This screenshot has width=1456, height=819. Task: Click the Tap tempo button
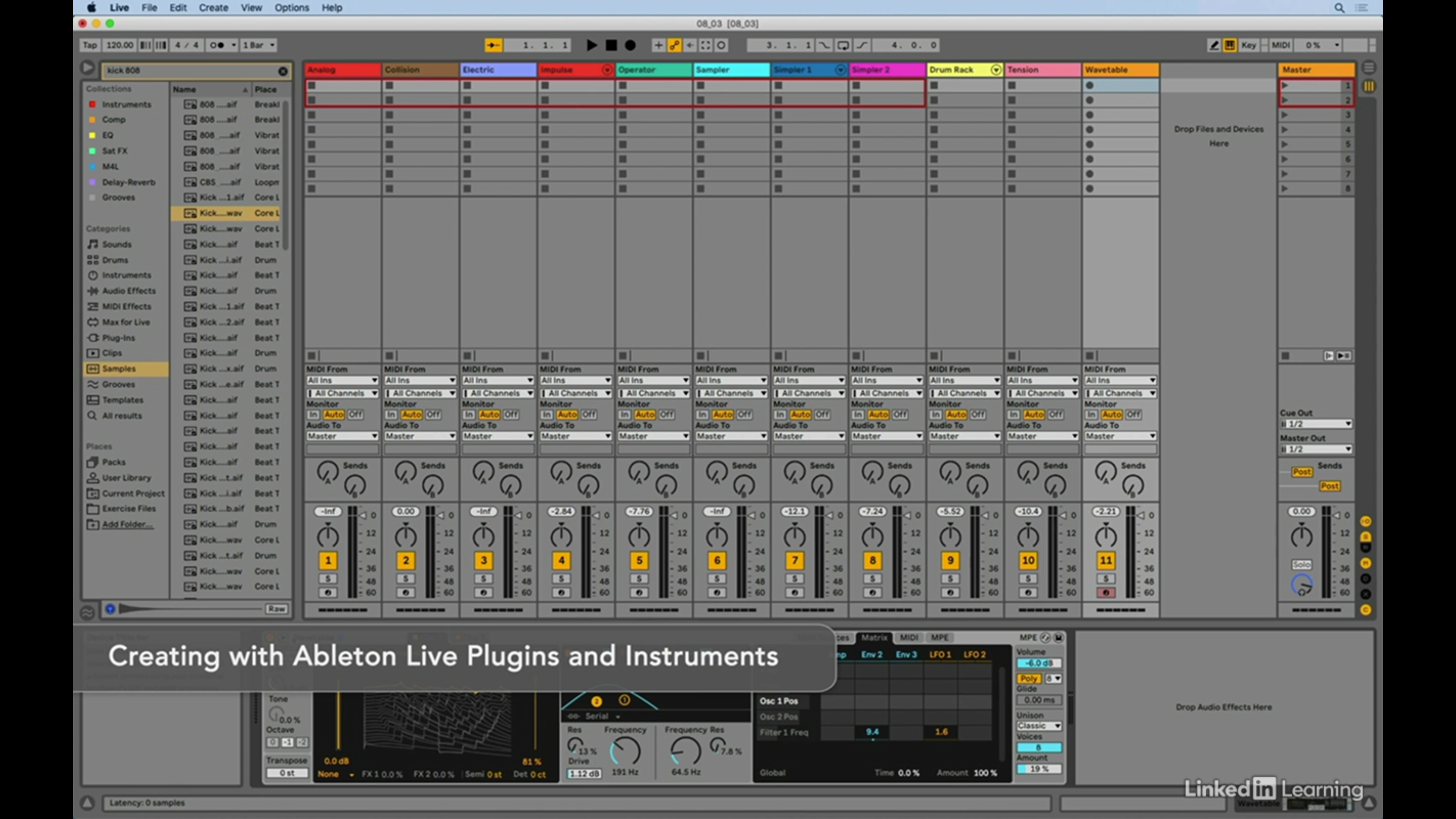click(90, 45)
